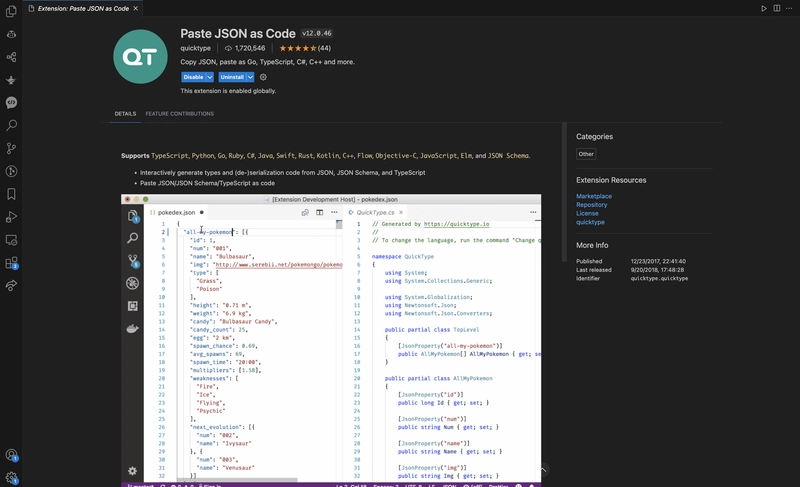Open the Manage gear in the activity bar
Image resolution: width=800 pixels, height=487 pixels.
(x=11, y=478)
